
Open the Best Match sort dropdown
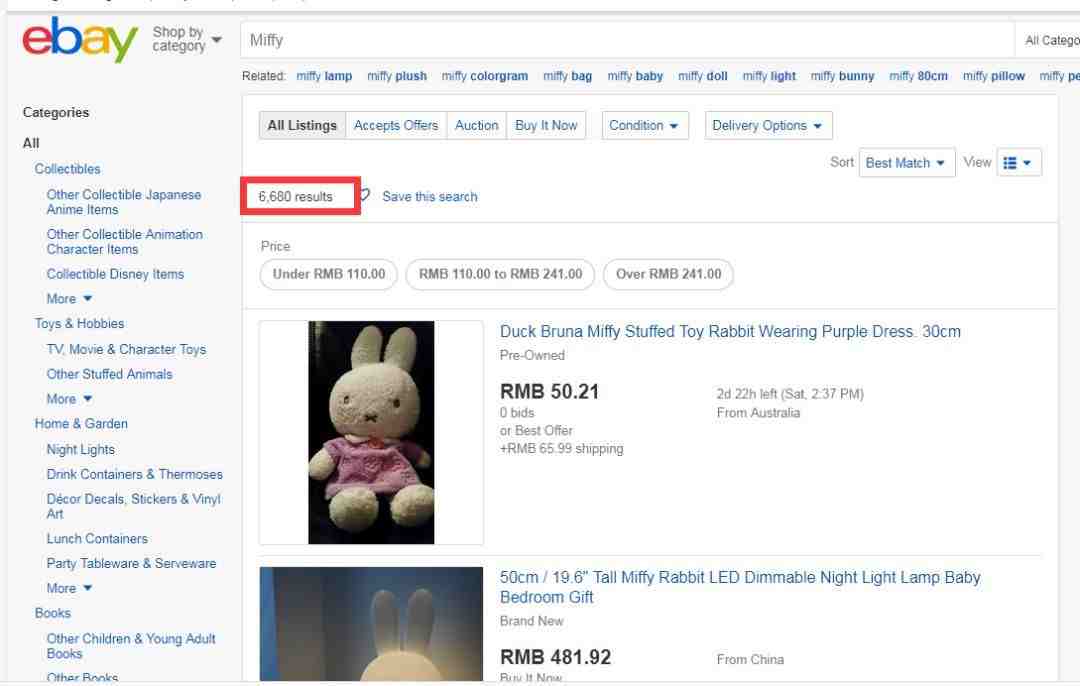[x=906, y=163]
